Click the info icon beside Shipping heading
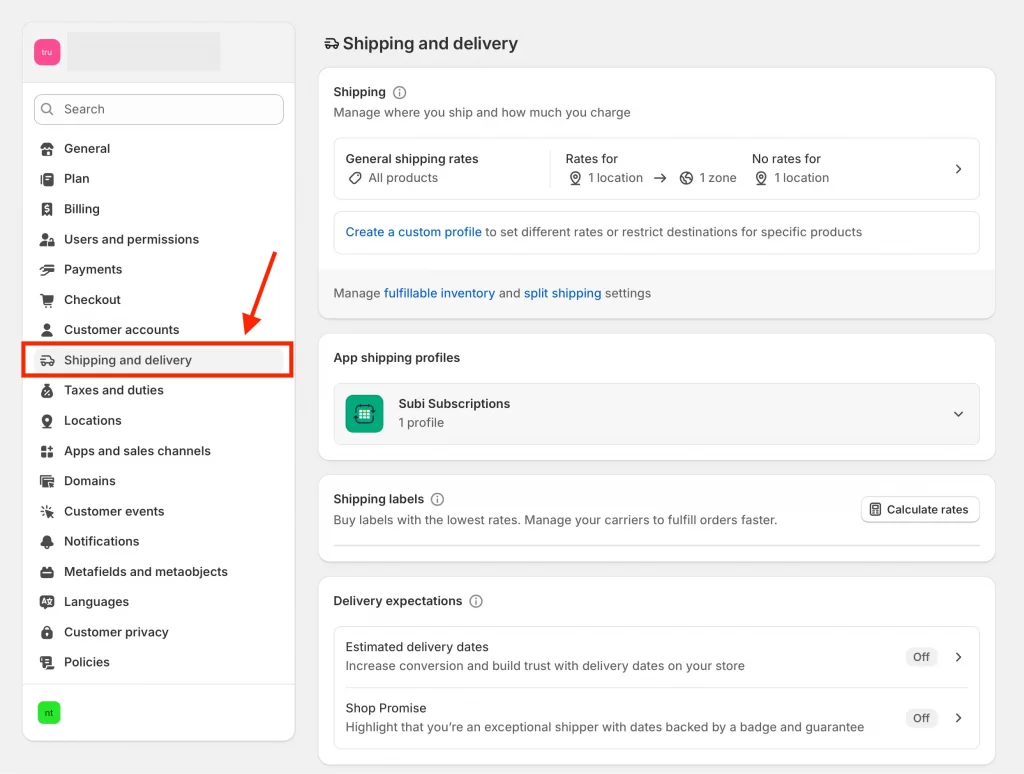 (x=400, y=92)
